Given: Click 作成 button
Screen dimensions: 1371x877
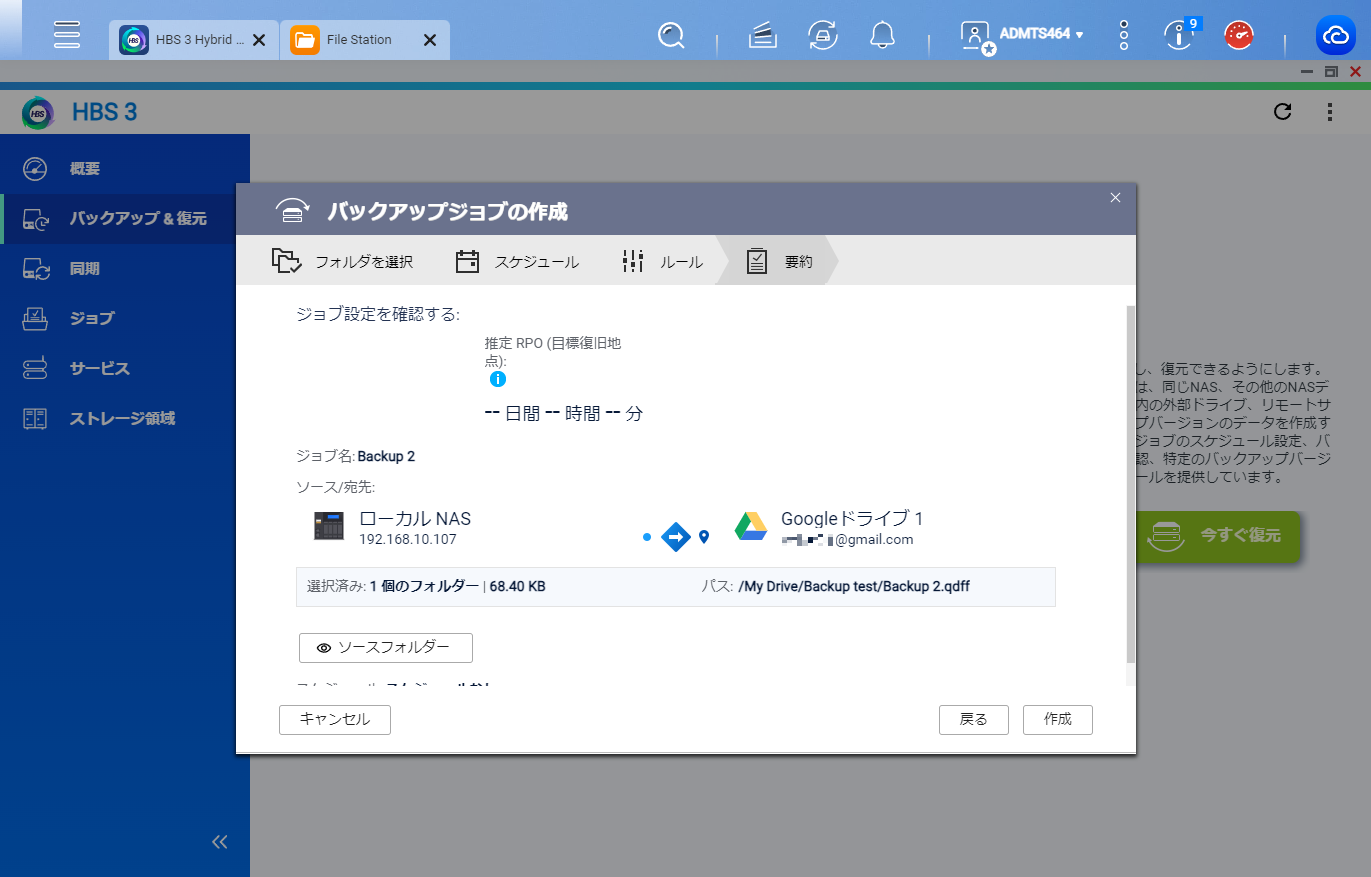Looking at the screenshot, I should click(1058, 720).
